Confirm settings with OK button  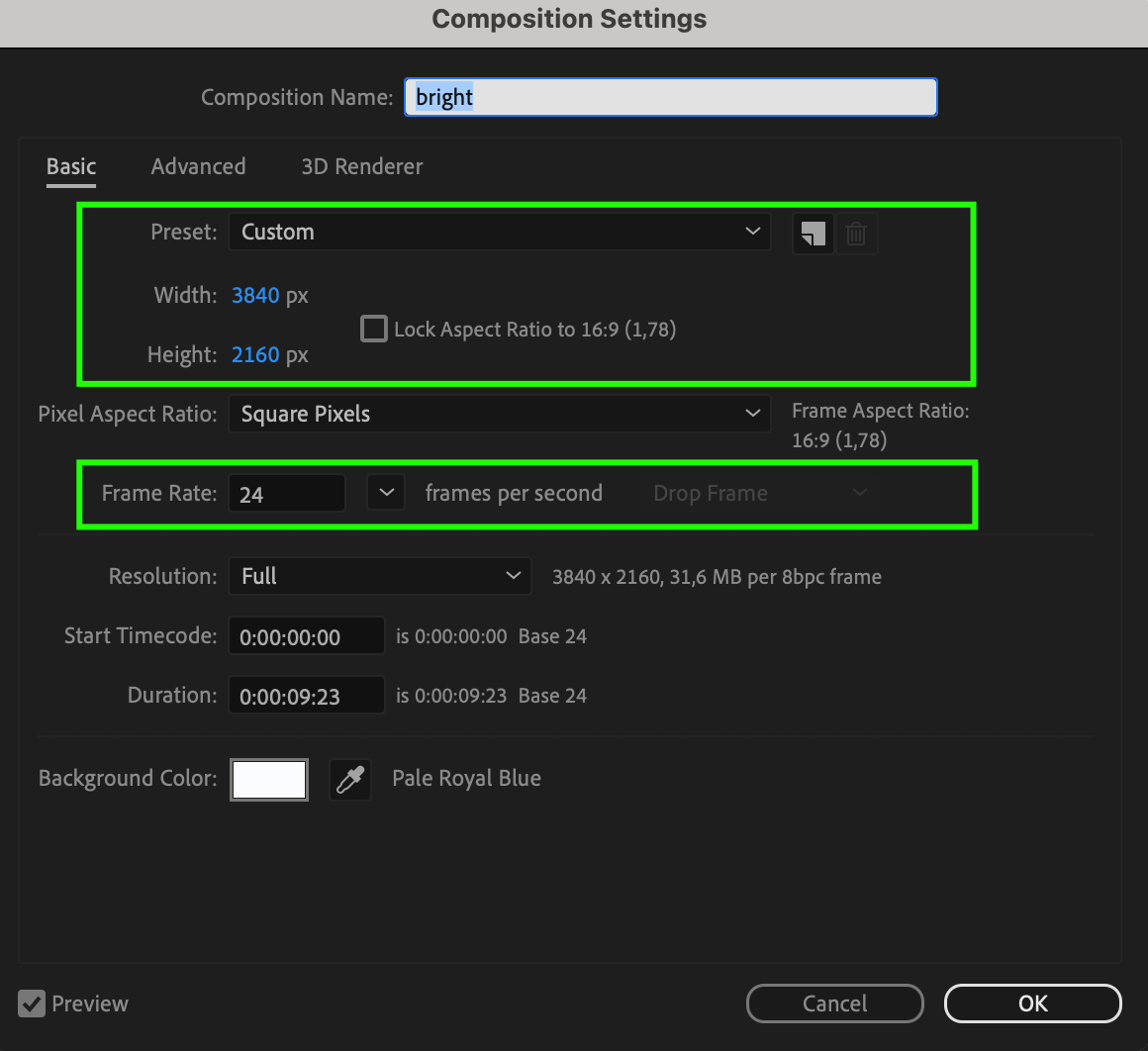click(1032, 1003)
